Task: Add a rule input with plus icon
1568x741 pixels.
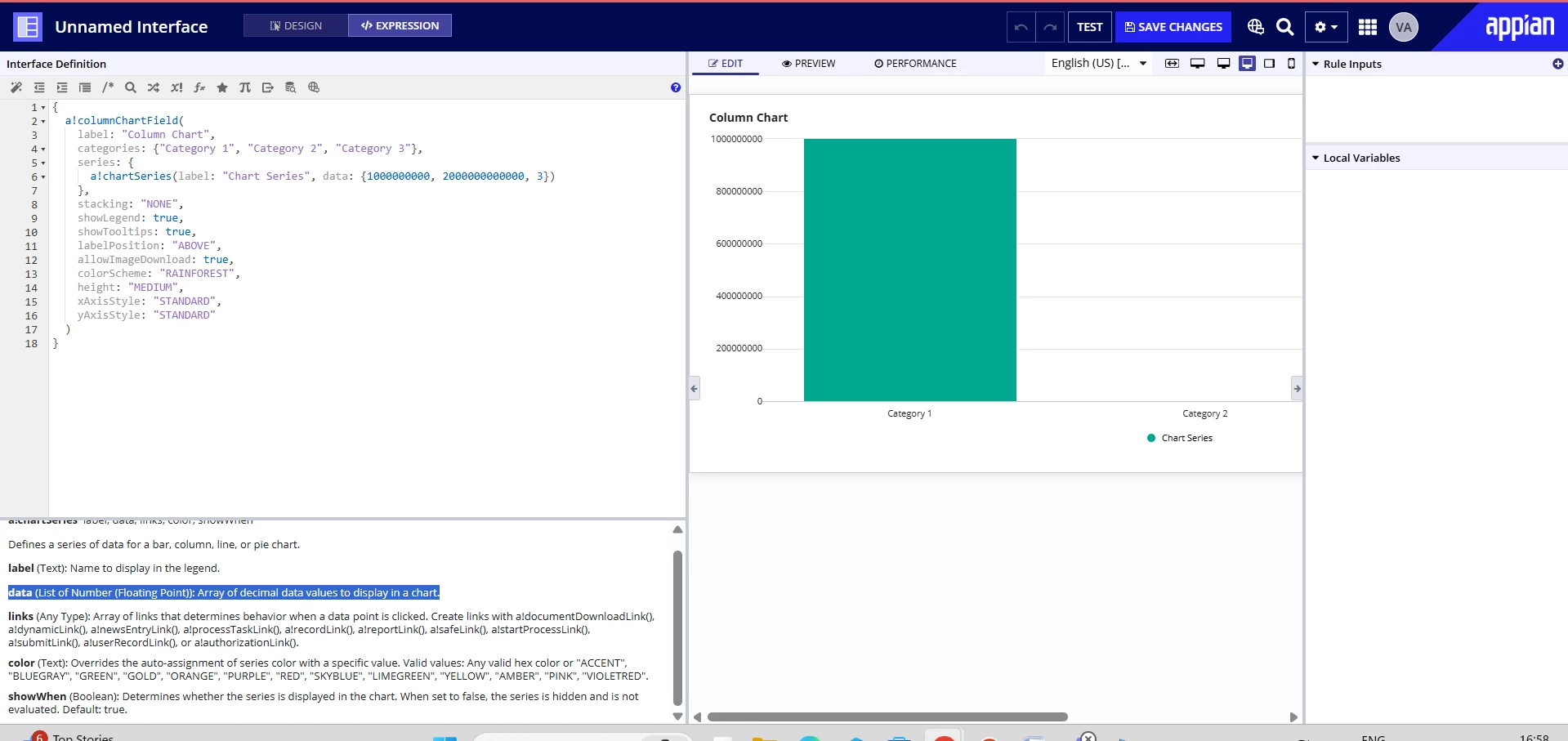Action: click(1558, 64)
